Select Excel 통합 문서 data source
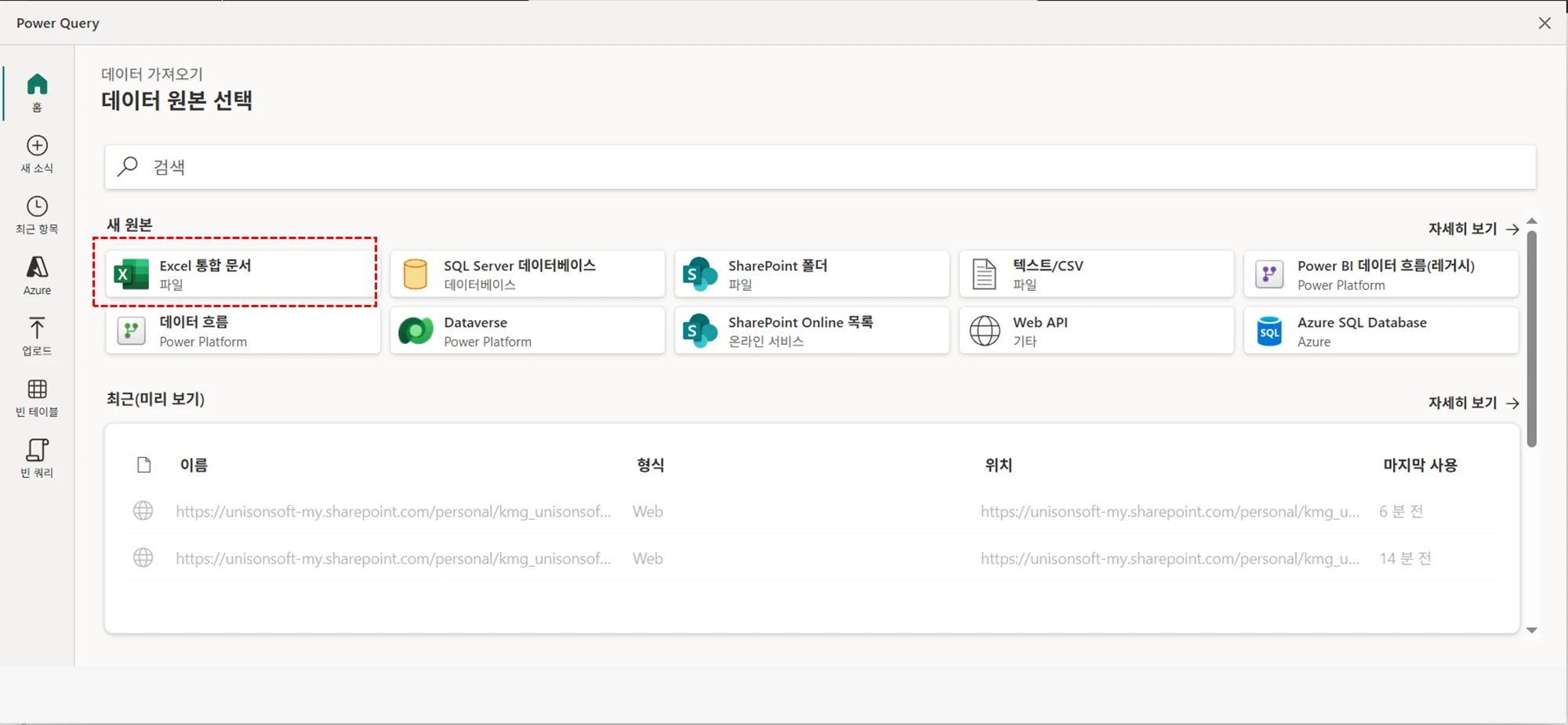The image size is (1568, 725). (242, 274)
